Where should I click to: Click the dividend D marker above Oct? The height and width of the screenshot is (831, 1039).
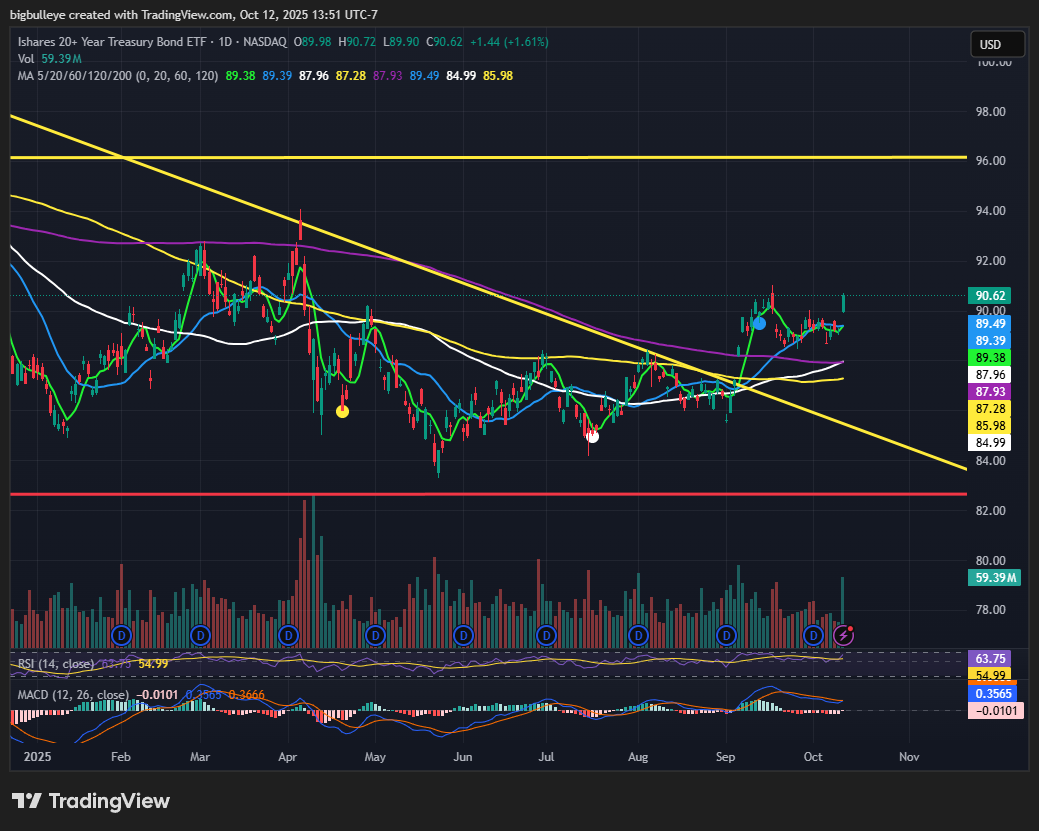813,636
